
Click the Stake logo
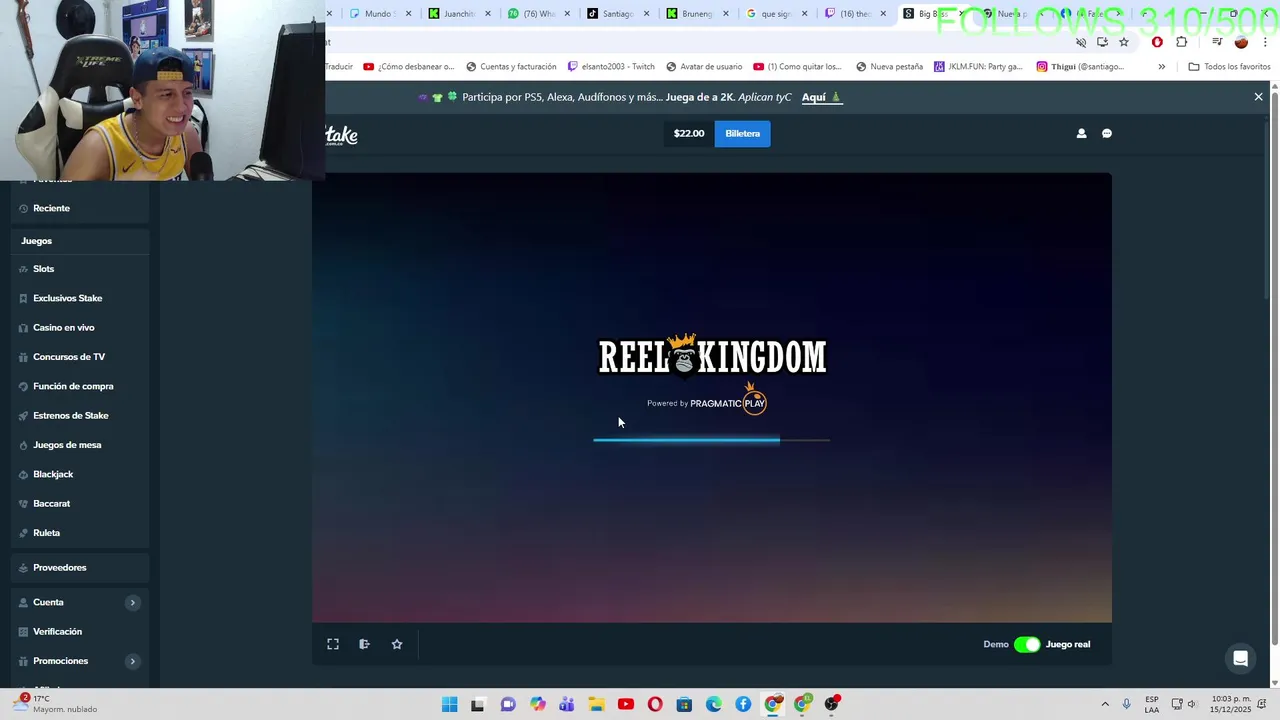pos(342,135)
